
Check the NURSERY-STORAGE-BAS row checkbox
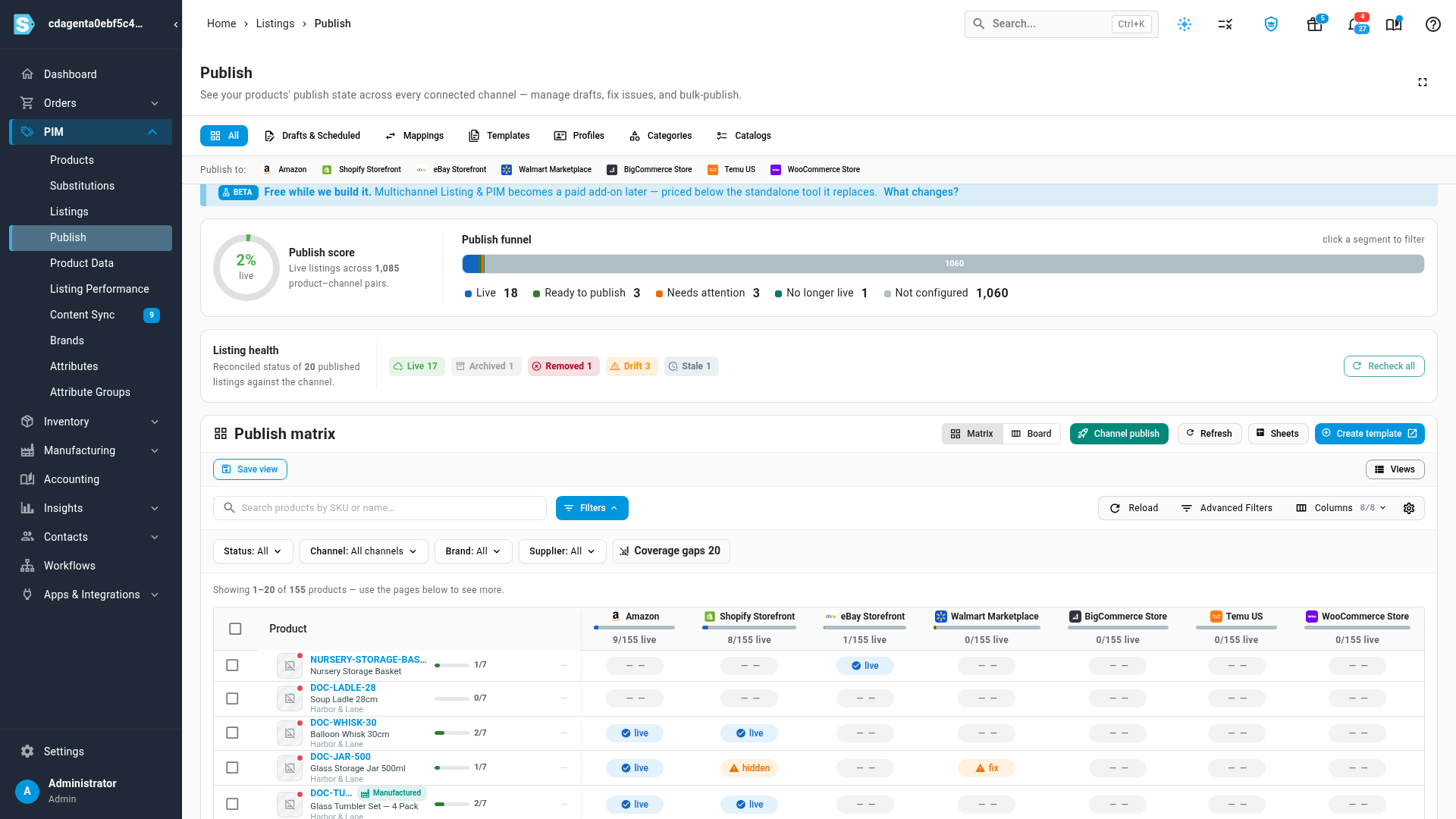tap(232, 665)
